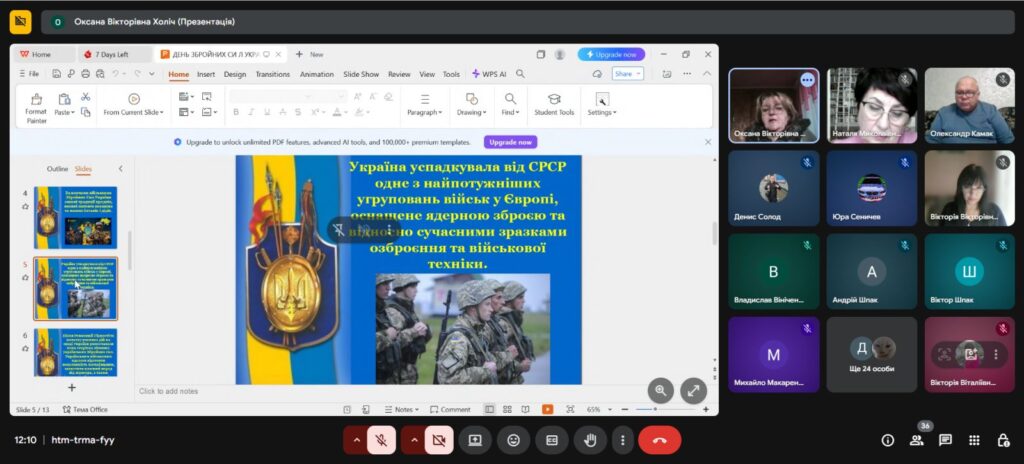The height and width of the screenshot is (464, 1024).
Task: Open the Paragraph dropdown in ribbon
Action: [x=424, y=112]
